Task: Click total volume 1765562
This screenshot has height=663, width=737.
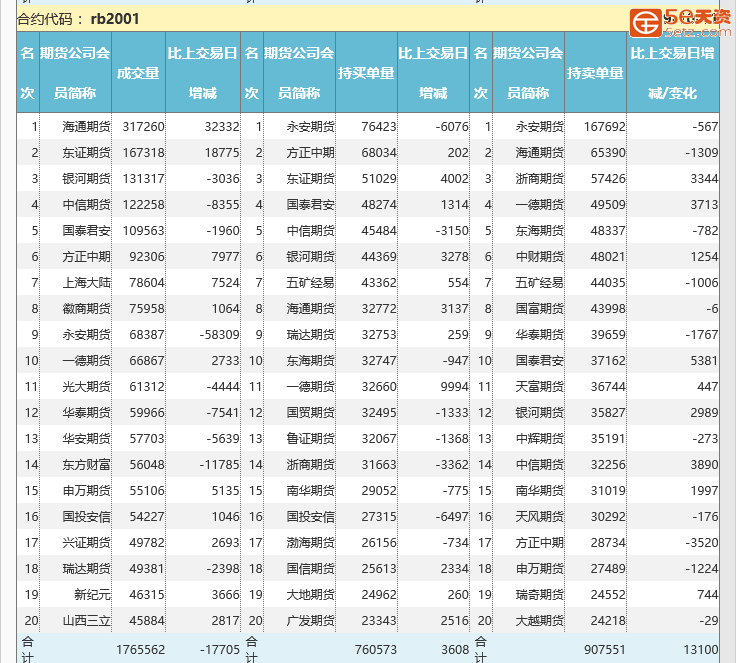Action: point(141,650)
